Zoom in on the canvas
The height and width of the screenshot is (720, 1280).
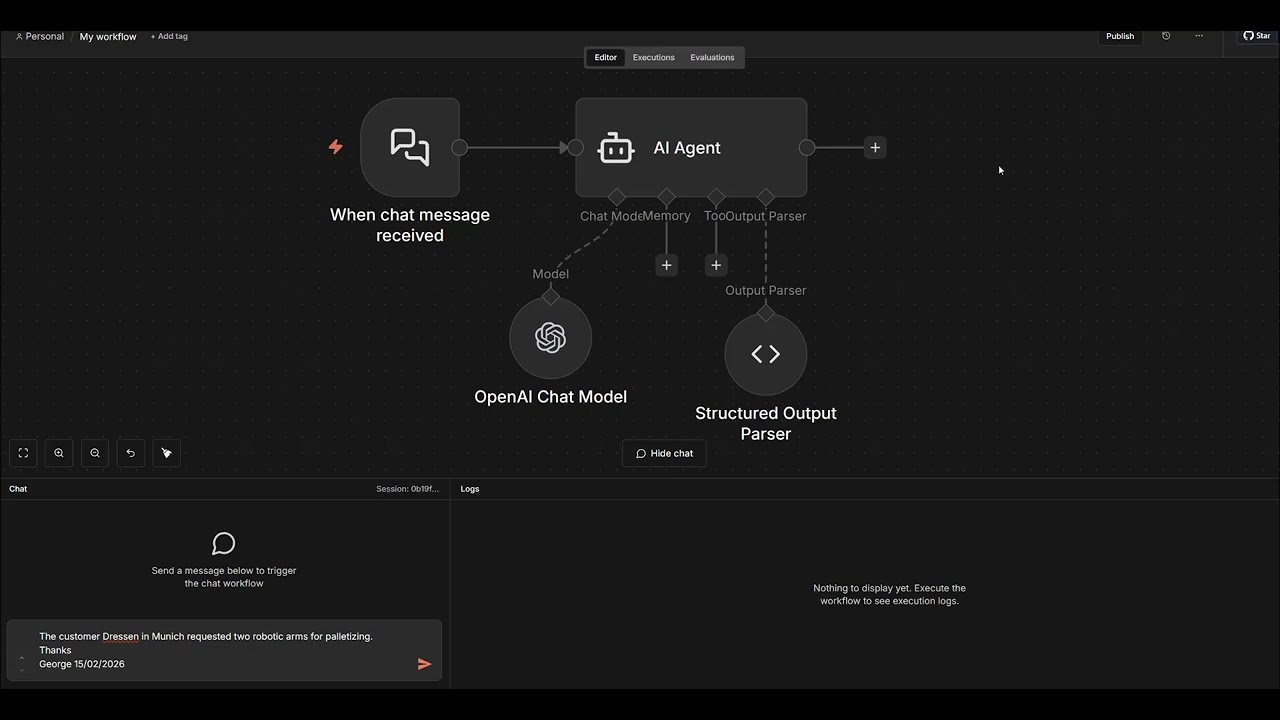point(59,453)
